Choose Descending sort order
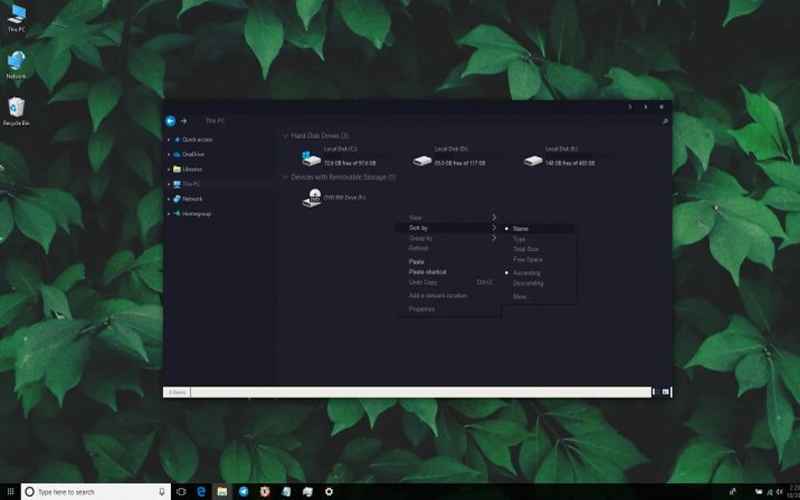This screenshot has height=500, width=800. click(539, 283)
